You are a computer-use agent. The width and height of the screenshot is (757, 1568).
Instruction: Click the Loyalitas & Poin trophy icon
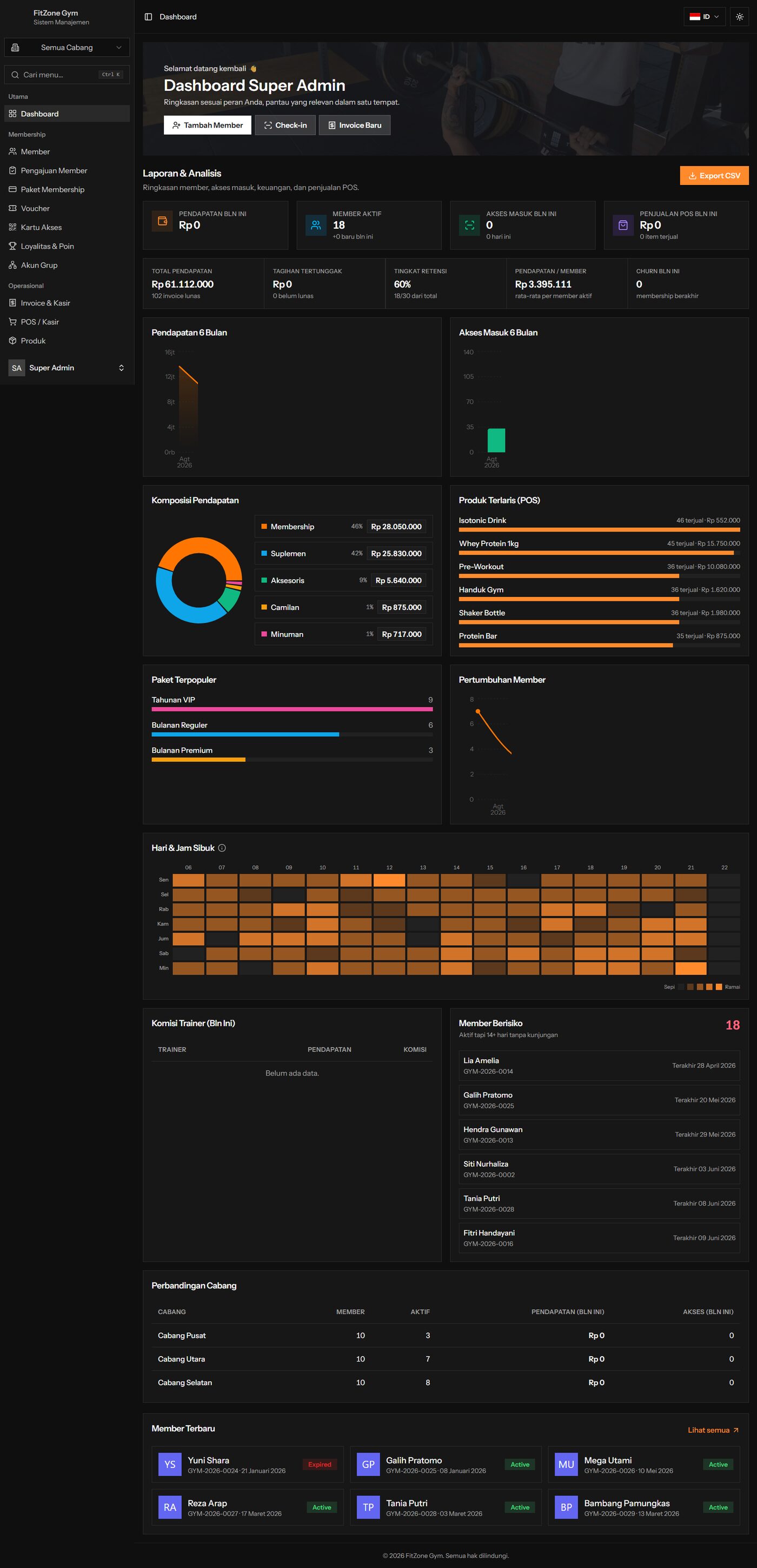(x=13, y=246)
